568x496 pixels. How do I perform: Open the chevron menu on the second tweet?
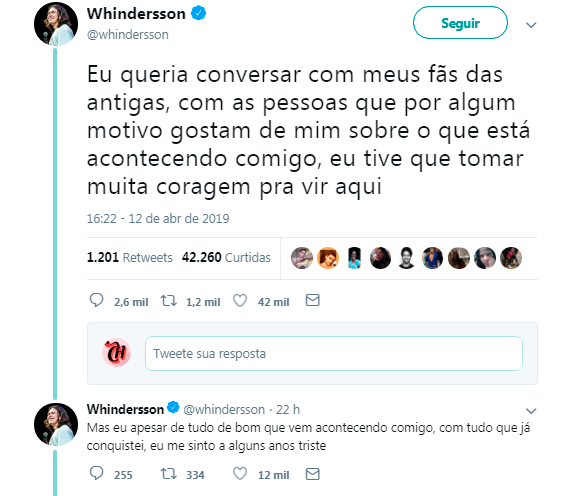(x=531, y=411)
